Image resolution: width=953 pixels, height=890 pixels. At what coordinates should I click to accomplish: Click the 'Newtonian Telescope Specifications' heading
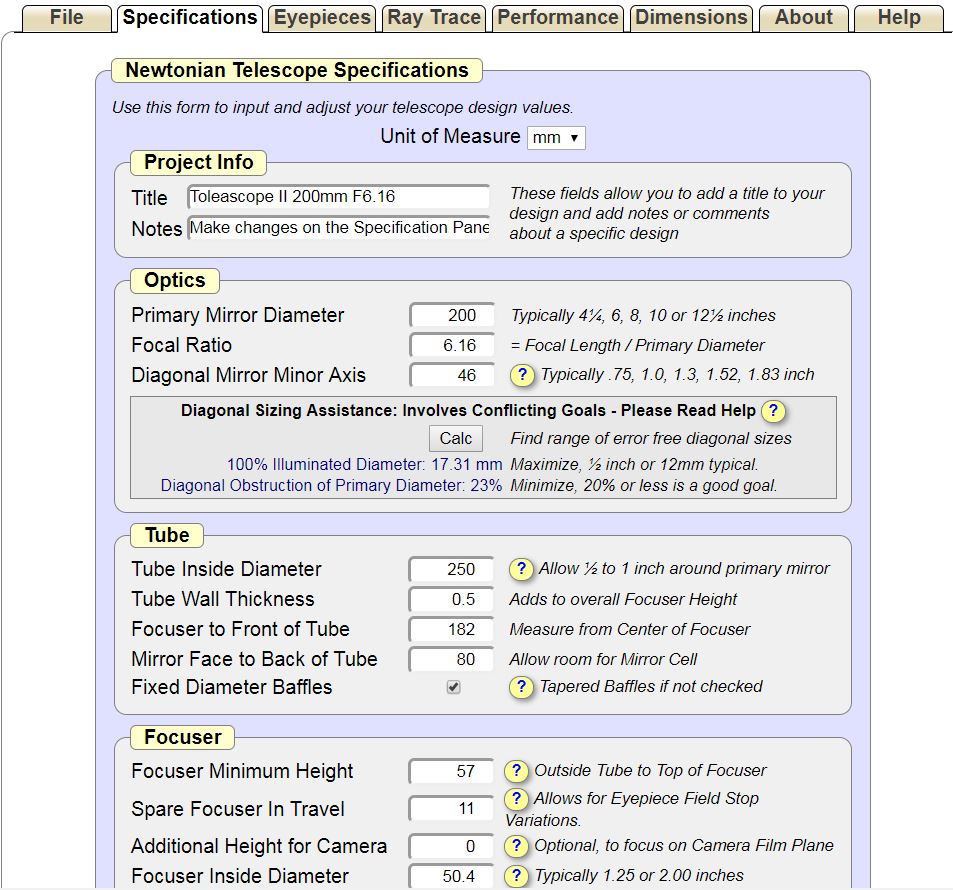tap(297, 70)
